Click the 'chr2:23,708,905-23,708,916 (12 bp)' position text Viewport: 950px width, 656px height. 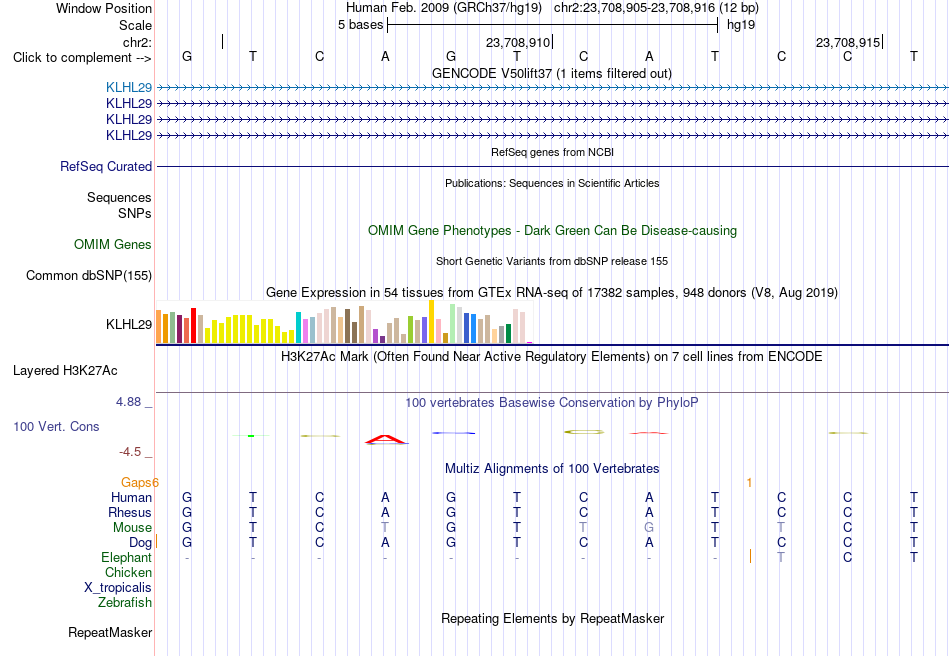[656, 8]
